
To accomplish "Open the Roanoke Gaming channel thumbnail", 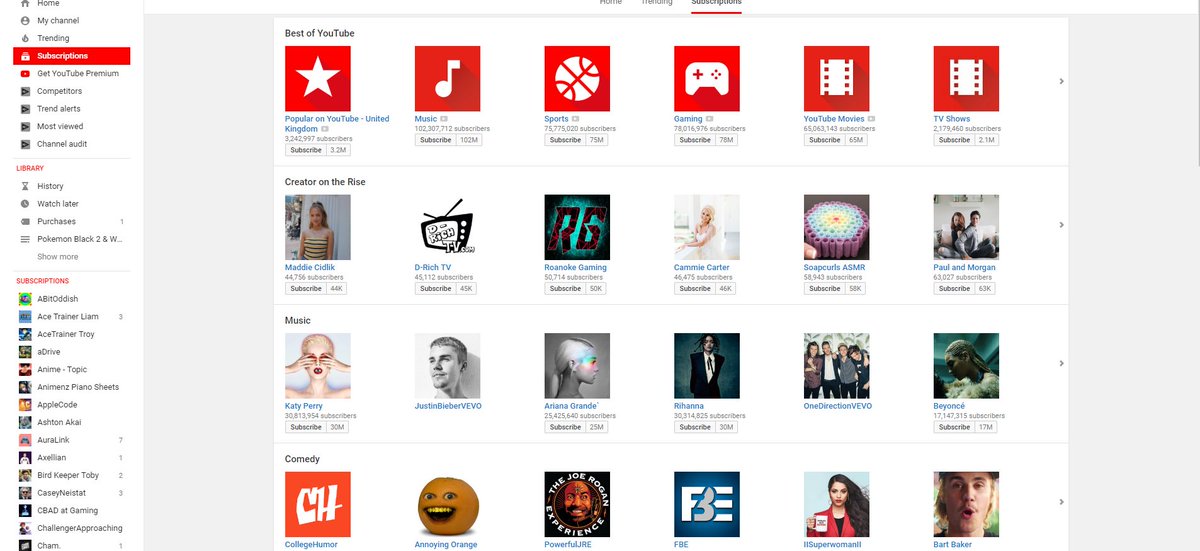I will 577,227.
